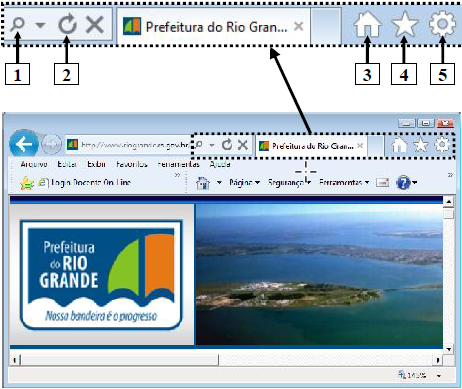Open the Ferramentas dropdown on the command bar
The image size is (462, 389).
[344, 182]
